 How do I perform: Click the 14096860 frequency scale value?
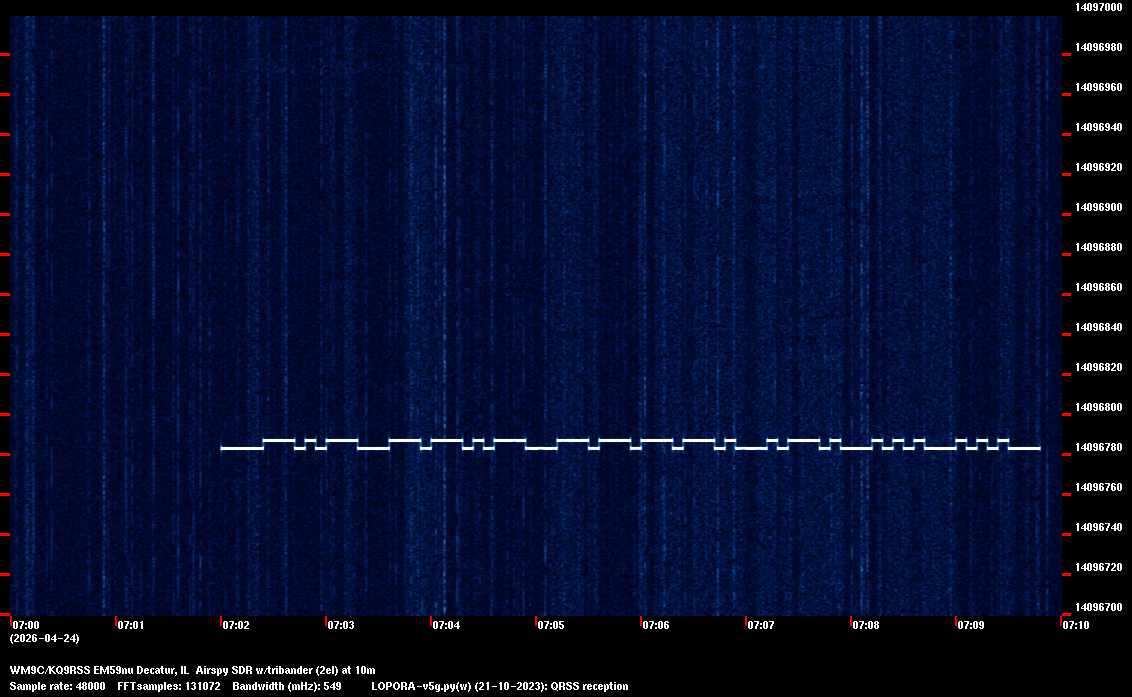click(x=1097, y=287)
